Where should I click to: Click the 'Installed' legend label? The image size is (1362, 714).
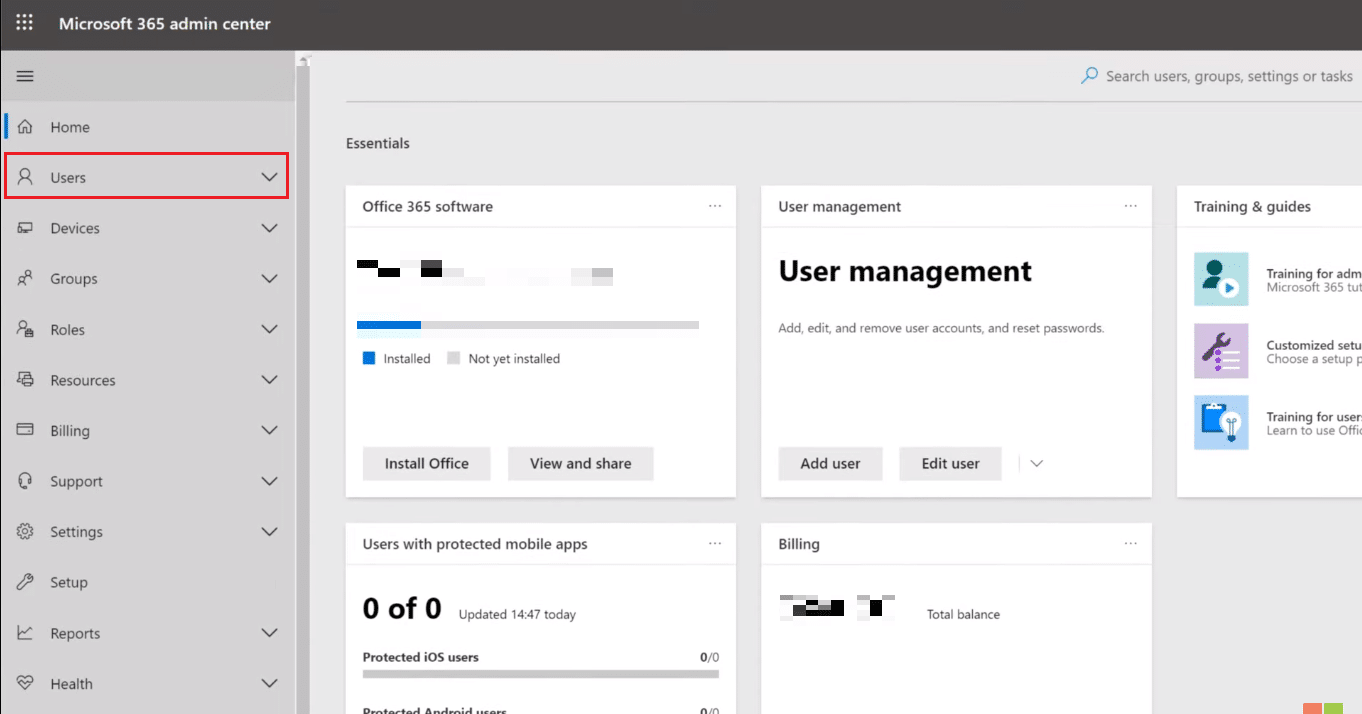[x=407, y=358]
